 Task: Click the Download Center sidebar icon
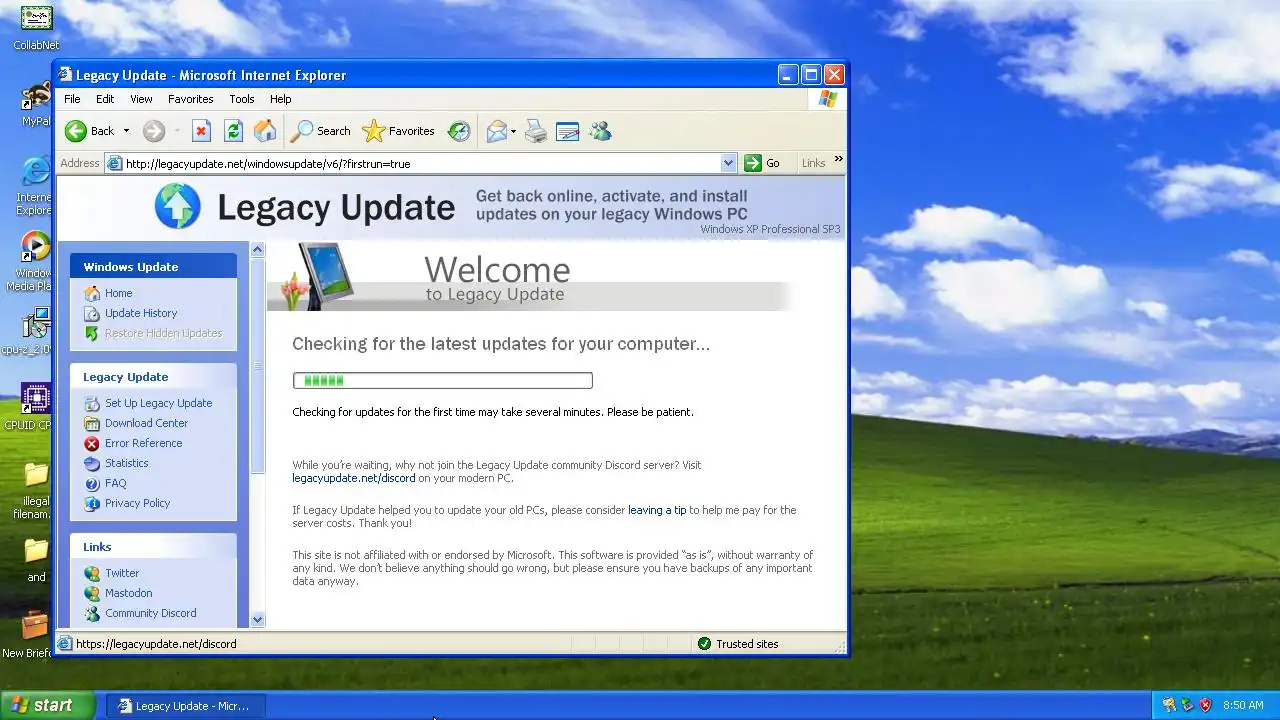(92, 423)
